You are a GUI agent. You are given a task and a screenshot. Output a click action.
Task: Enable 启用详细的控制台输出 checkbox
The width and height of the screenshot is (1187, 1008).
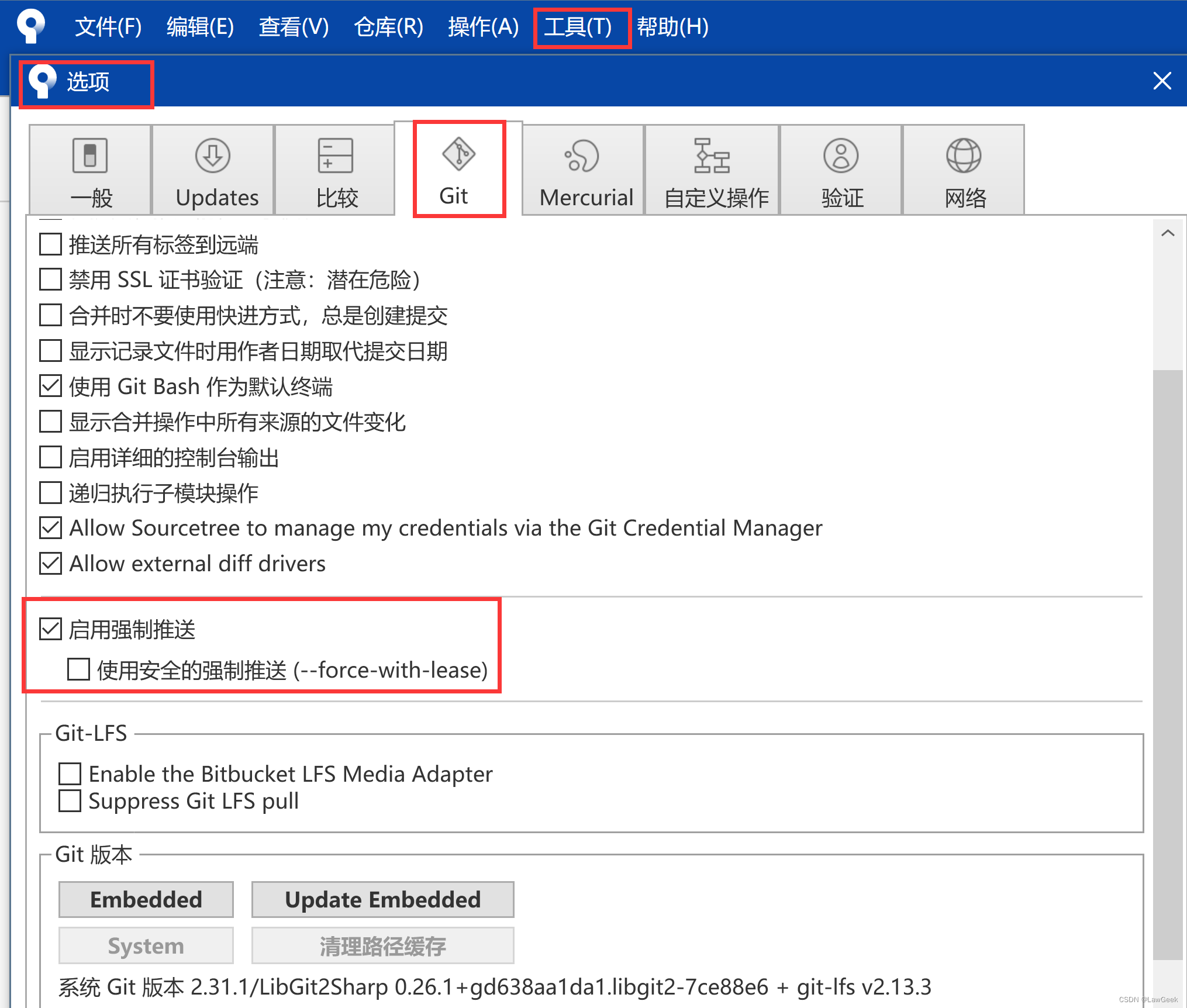click(50, 457)
